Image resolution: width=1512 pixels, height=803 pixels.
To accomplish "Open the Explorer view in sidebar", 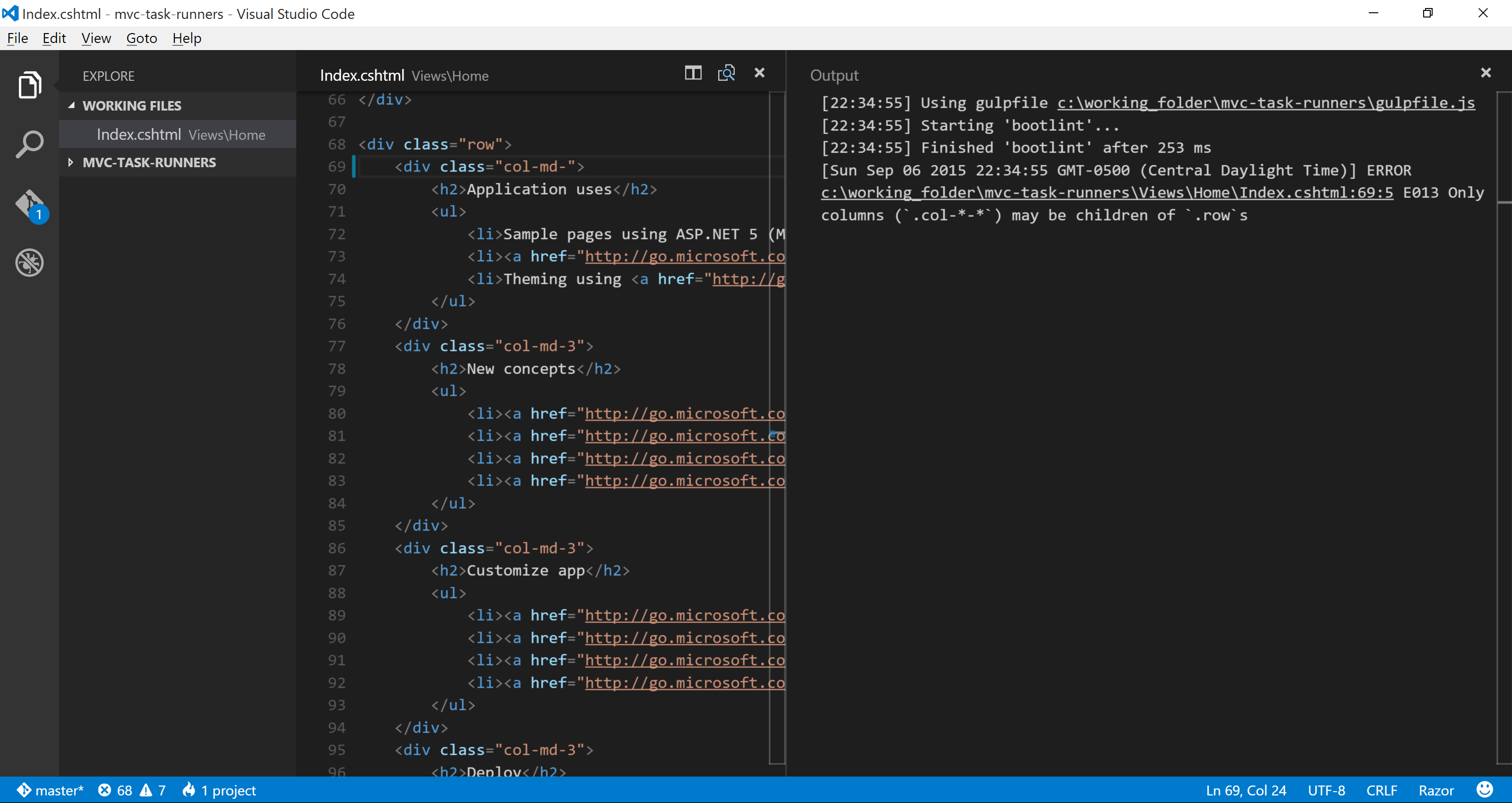I will coord(29,85).
